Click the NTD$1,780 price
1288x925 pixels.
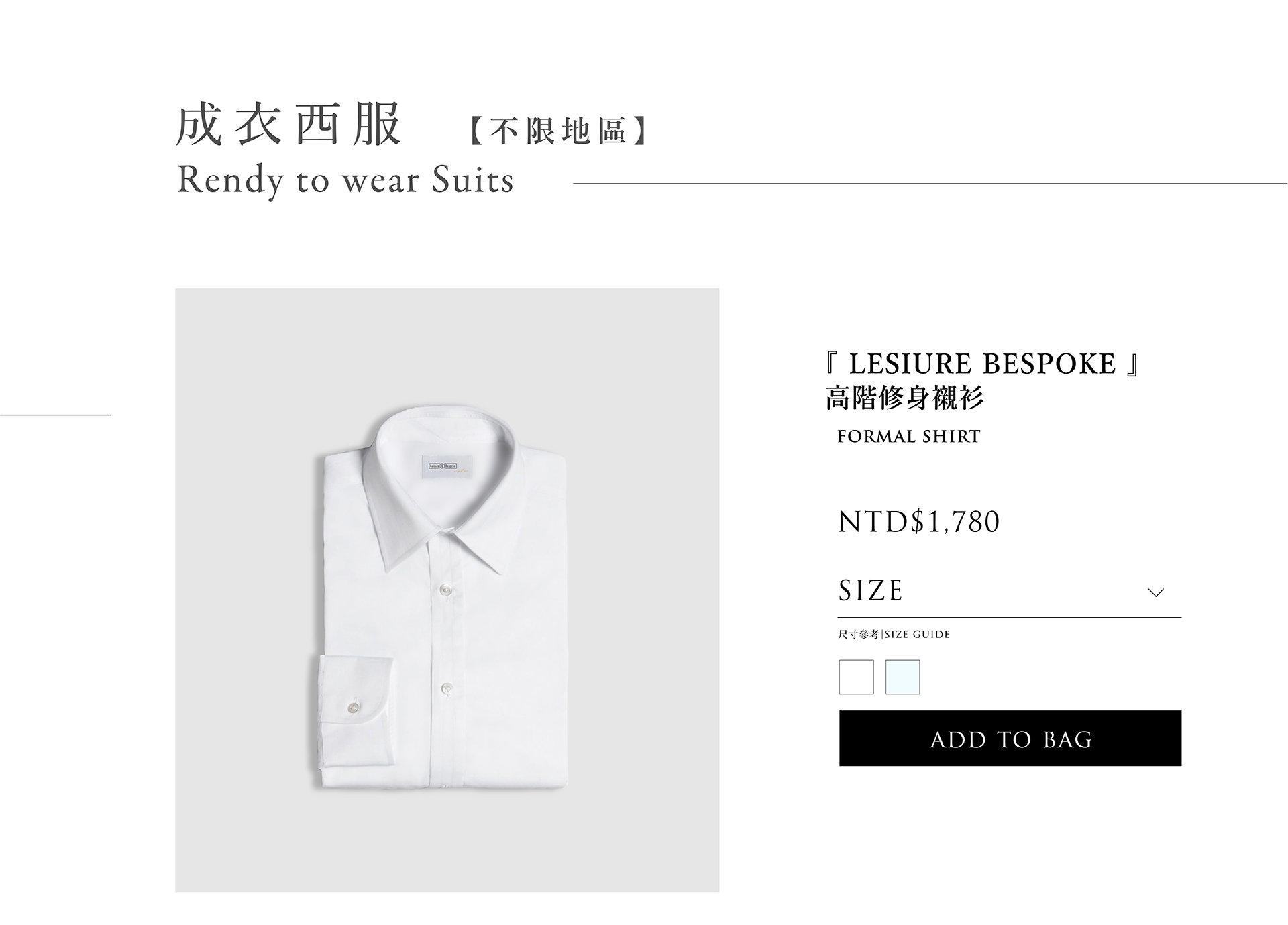tap(919, 522)
